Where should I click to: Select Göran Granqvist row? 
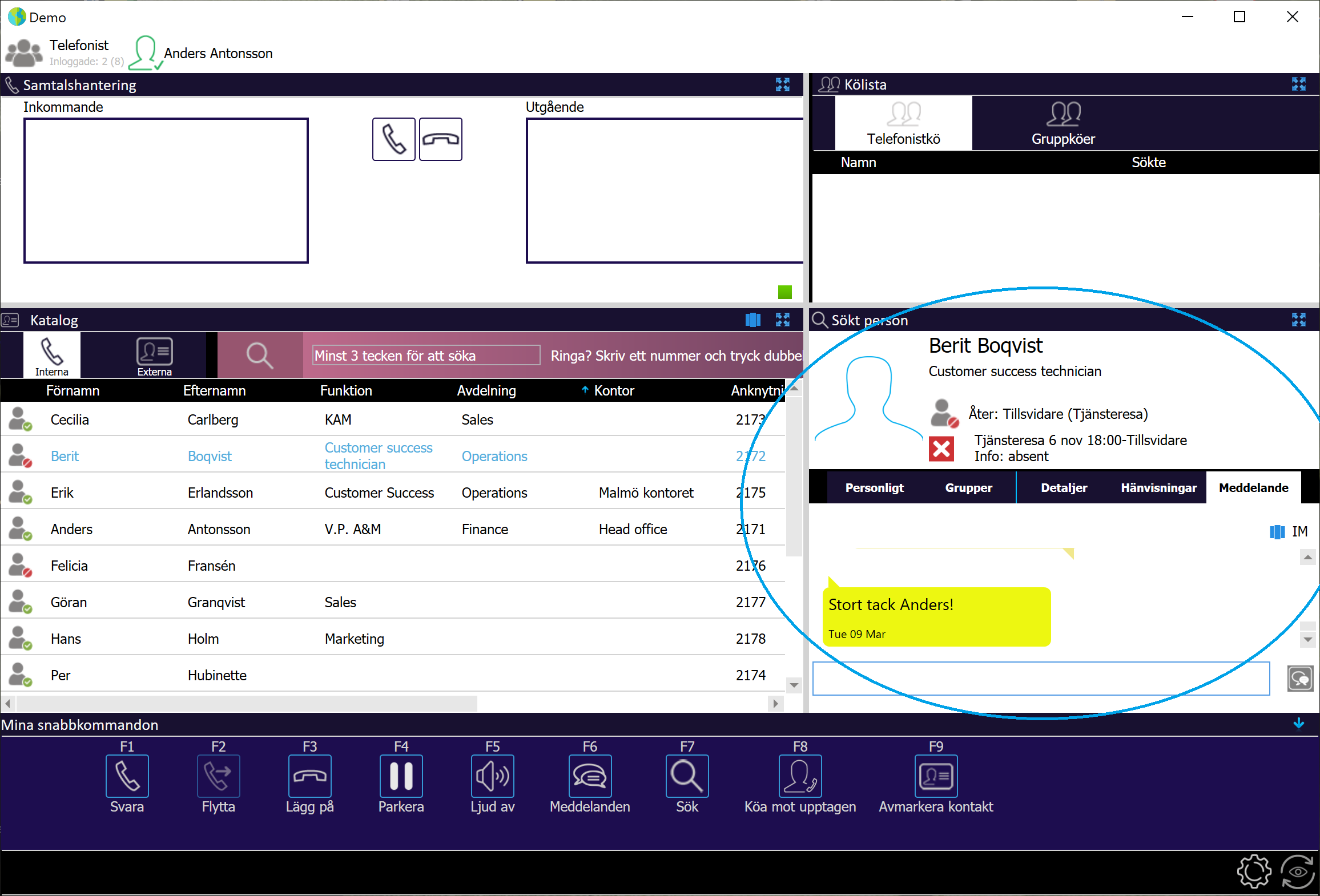392,602
